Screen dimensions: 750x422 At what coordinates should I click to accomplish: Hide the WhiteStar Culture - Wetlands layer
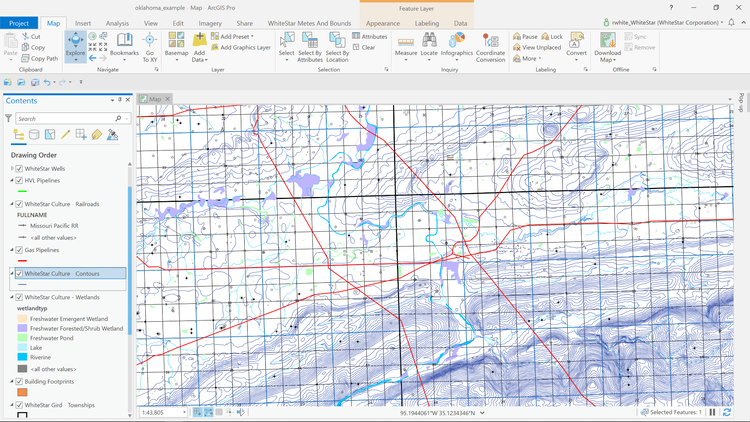coord(19,297)
